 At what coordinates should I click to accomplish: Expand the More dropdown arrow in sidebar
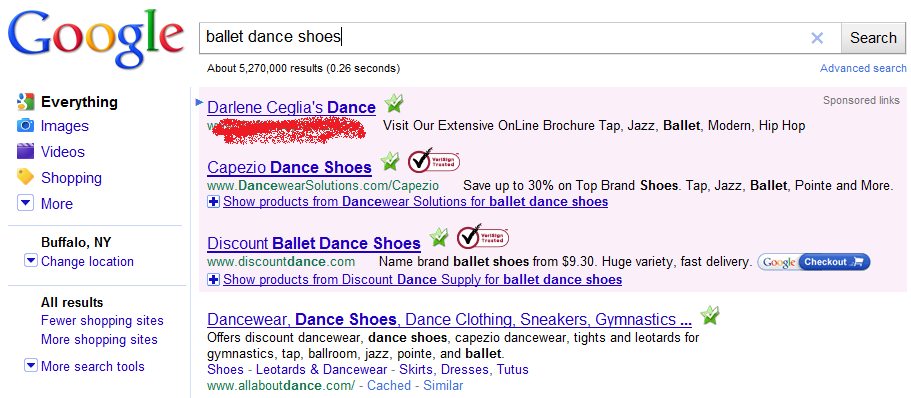[x=25, y=204]
